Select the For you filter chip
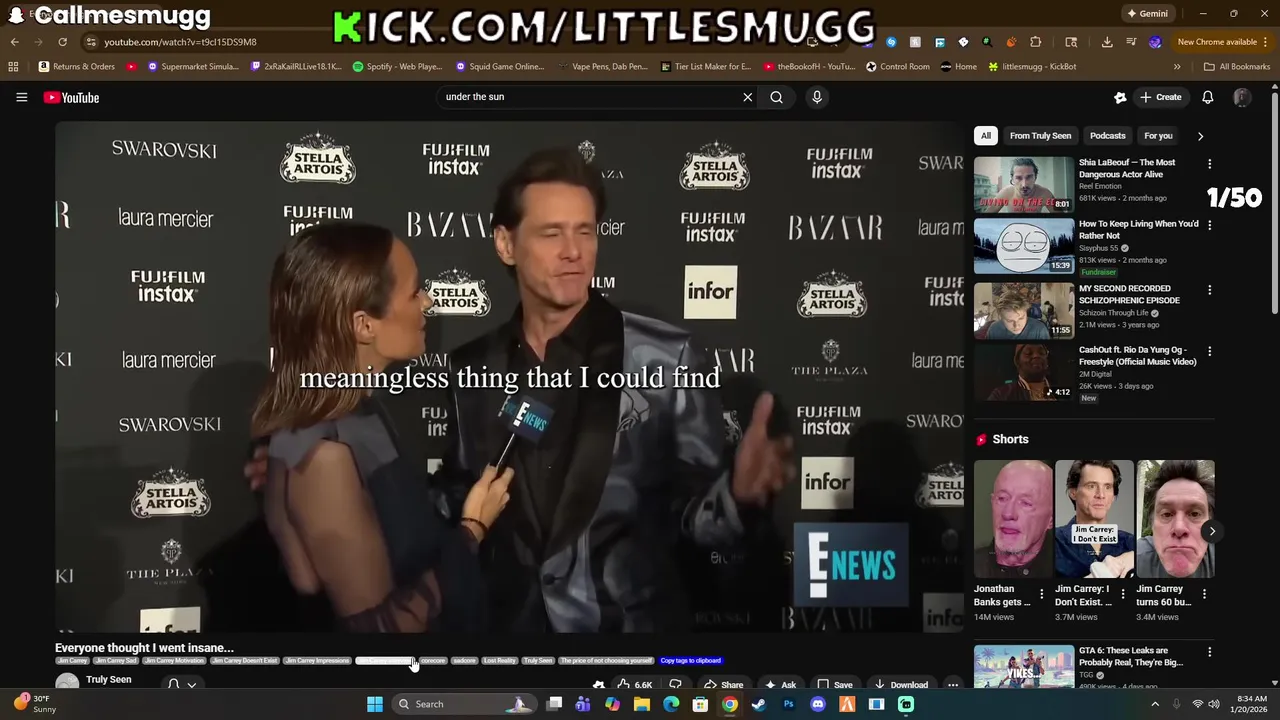Screen dimensions: 1280x720 pos(1158,136)
